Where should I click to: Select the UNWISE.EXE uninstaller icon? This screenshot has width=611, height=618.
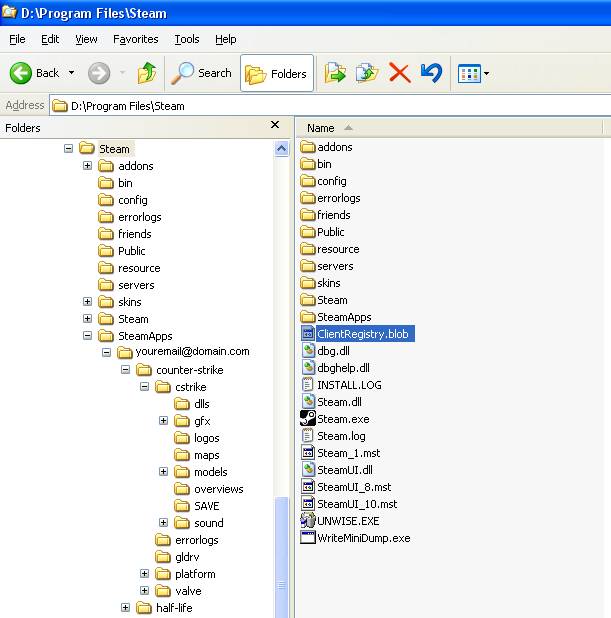tap(308, 521)
